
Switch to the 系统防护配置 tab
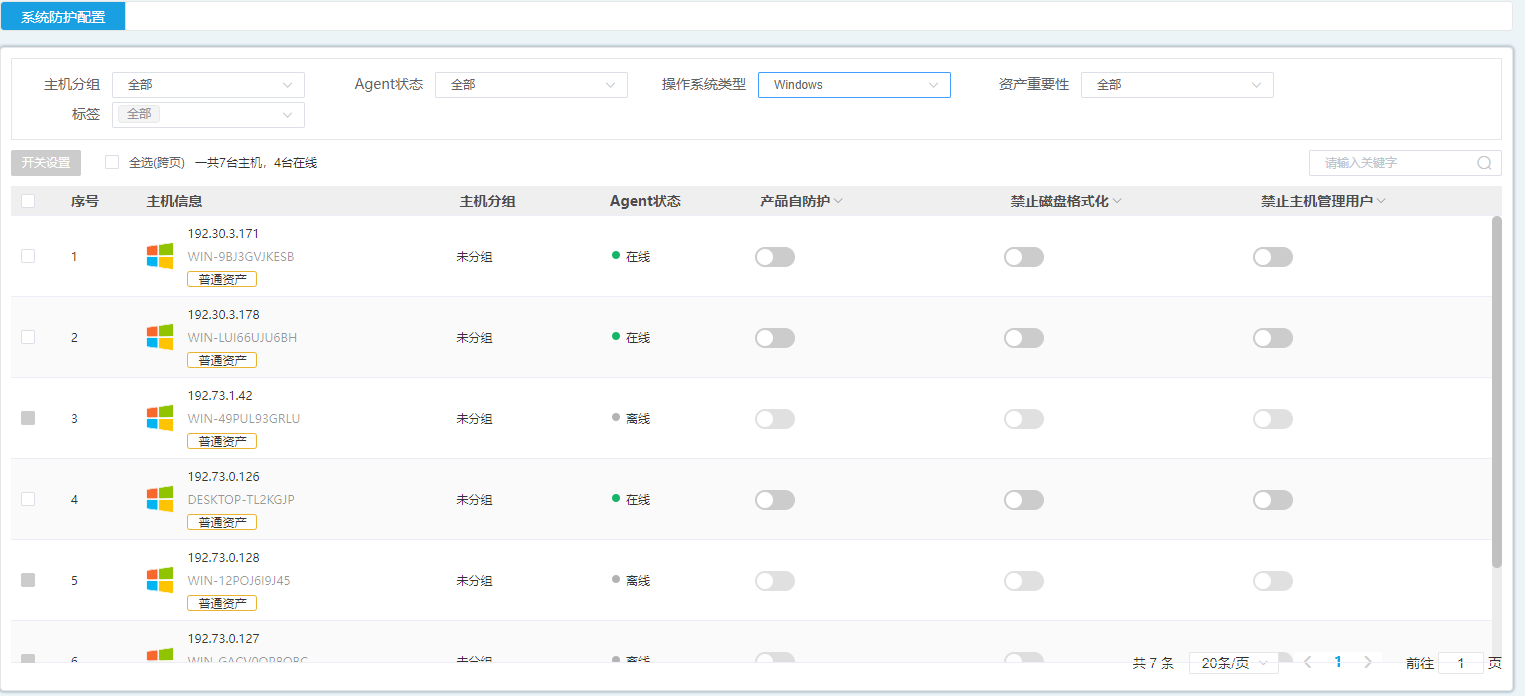coord(63,17)
